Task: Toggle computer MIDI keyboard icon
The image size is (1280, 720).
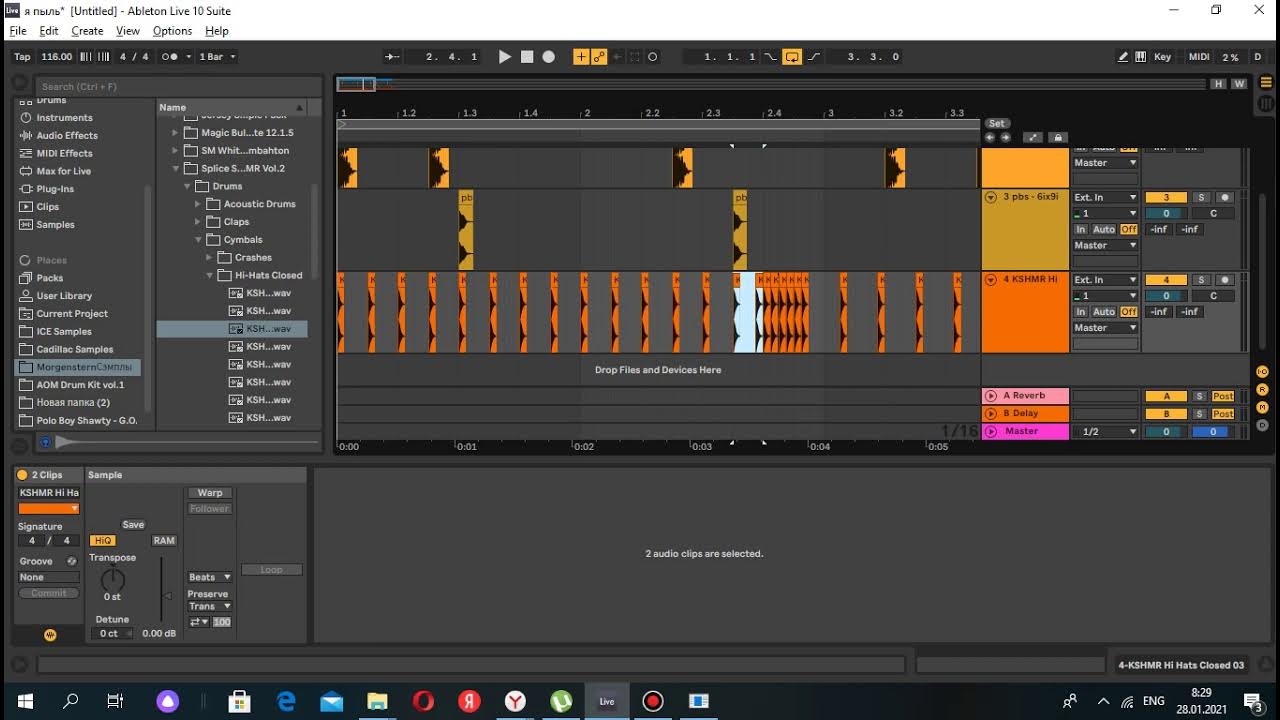Action: tap(1141, 57)
